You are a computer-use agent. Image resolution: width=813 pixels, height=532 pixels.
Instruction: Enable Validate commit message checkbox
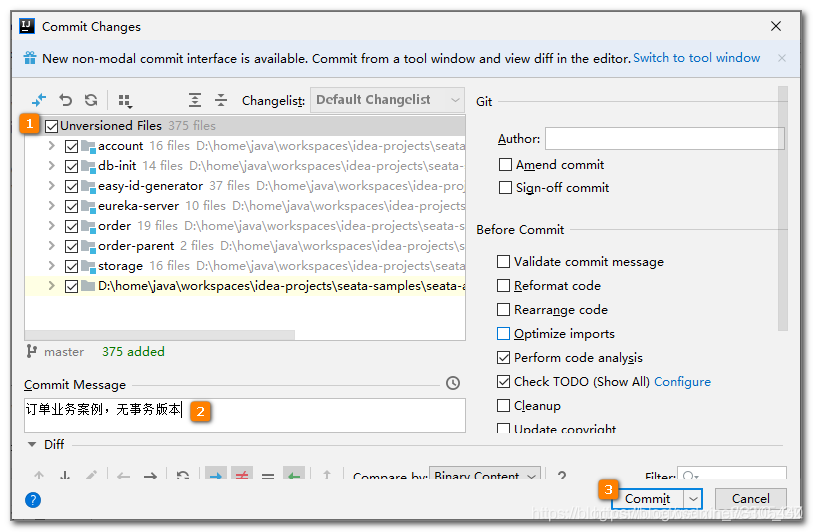(x=503, y=261)
